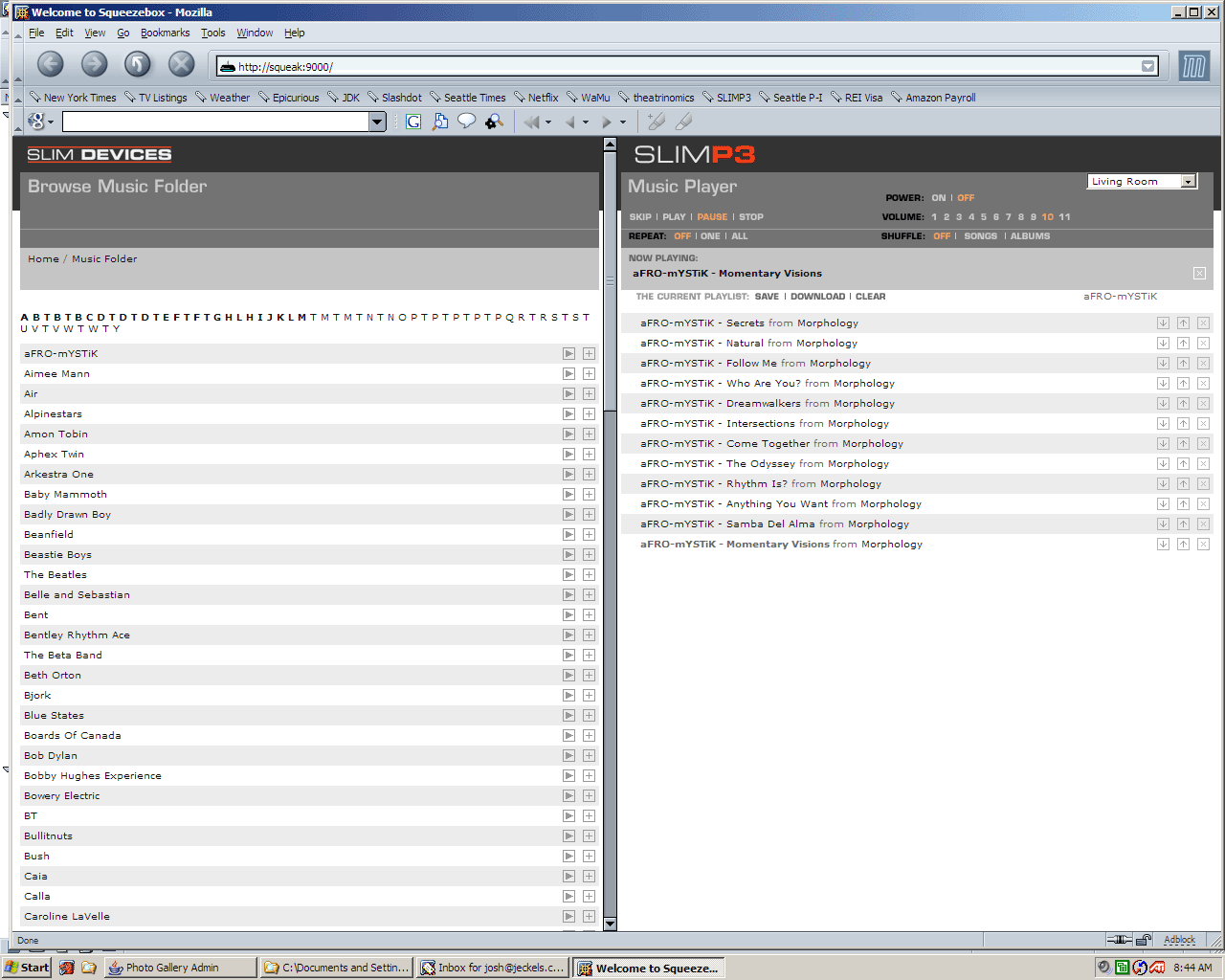Move Natural track up in playlist
This screenshot has height=980, width=1225.
[x=1183, y=344]
